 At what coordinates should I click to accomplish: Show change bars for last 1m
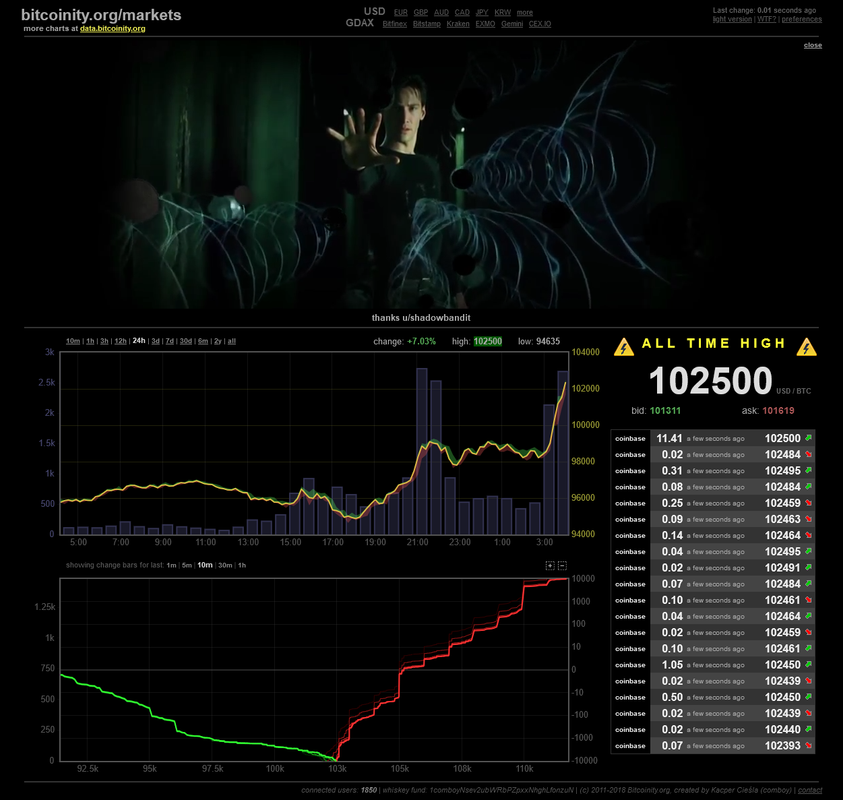(172, 565)
